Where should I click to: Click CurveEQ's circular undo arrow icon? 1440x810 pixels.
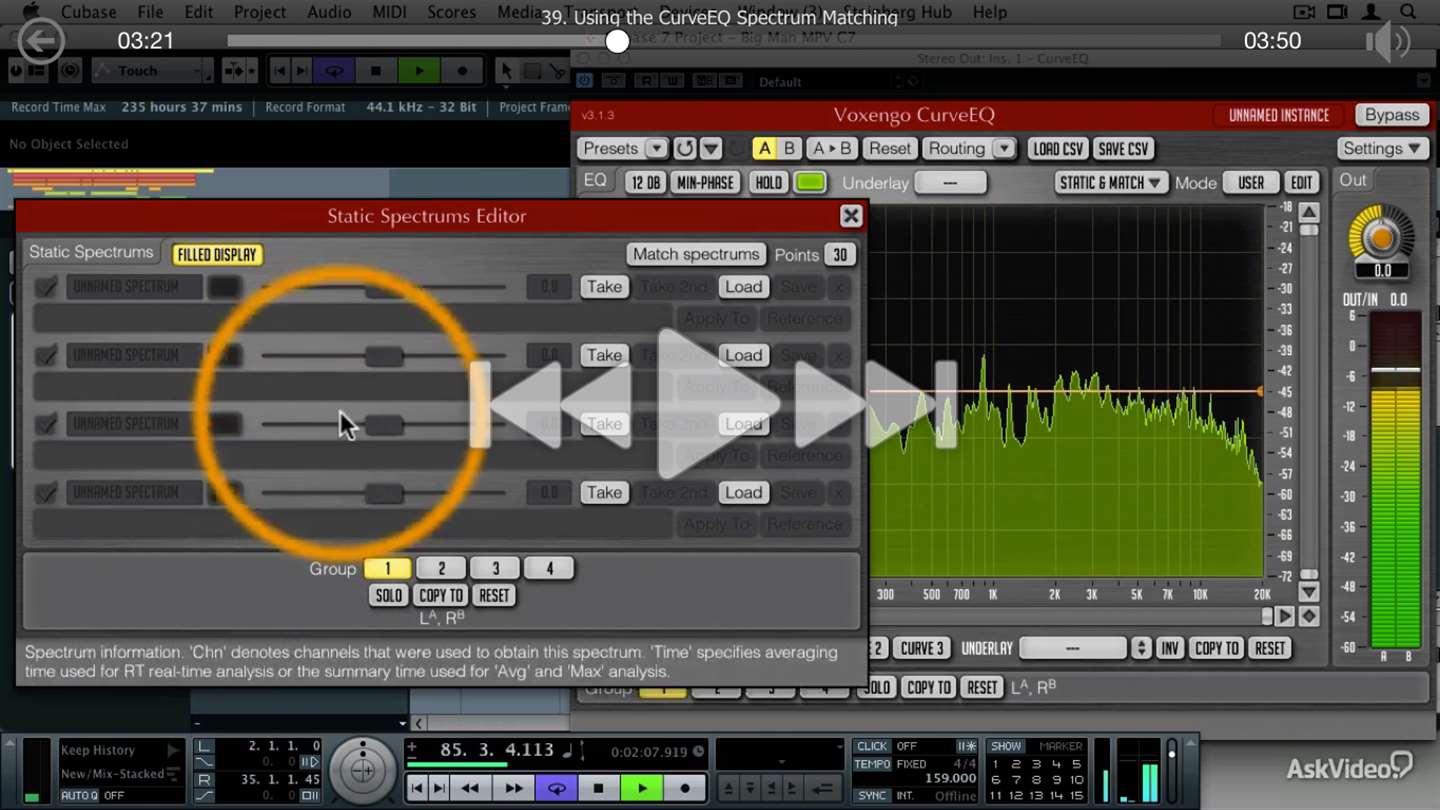pyautogui.click(x=685, y=149)
